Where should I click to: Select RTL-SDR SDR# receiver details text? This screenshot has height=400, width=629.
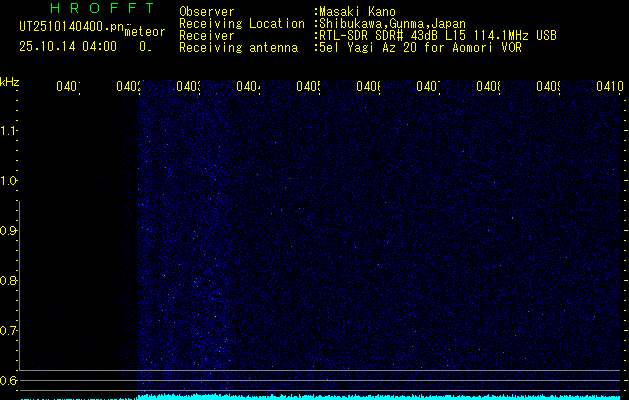438,36
